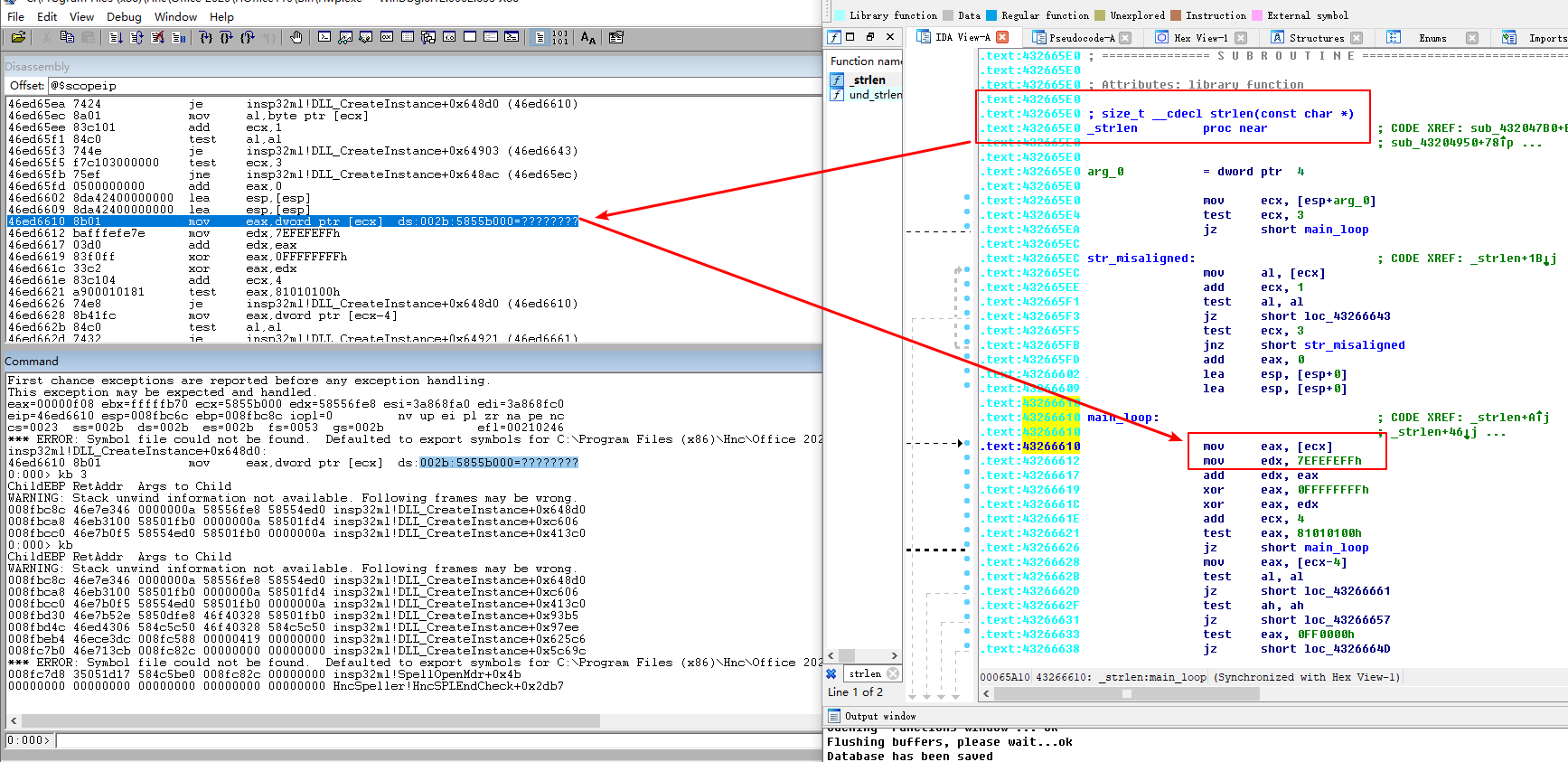This screenshot has width=1568, height=762.
Task: Click the Regular function blue color swatch
Action: click(991, 15)
